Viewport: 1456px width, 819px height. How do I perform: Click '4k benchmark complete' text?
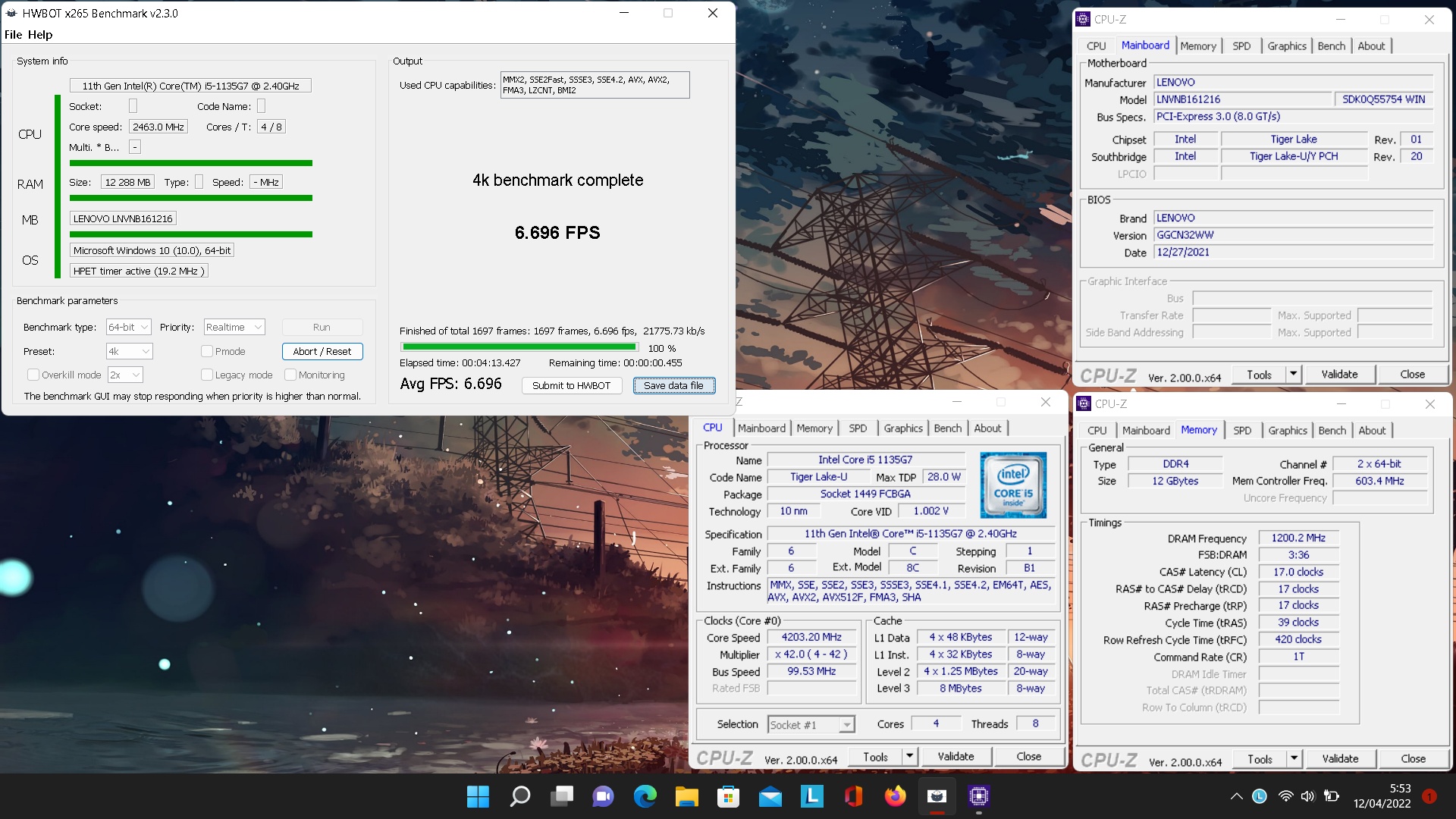(557, 180)
